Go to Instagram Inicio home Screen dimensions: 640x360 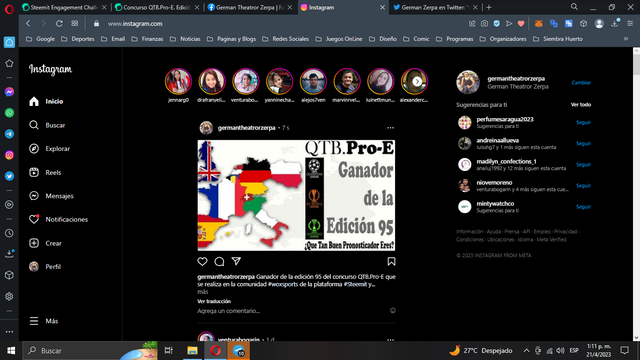(x=46, y=101)
